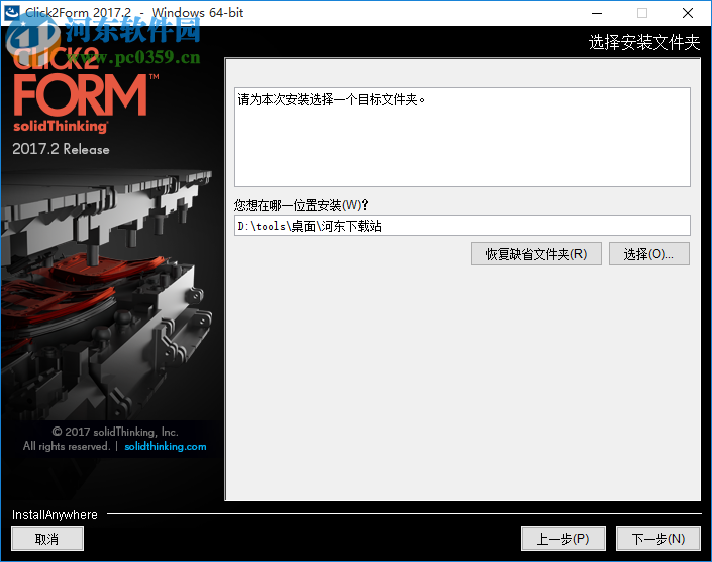
Task: Go back with 上一步(P) button
Action: click(x=563, y=538)
